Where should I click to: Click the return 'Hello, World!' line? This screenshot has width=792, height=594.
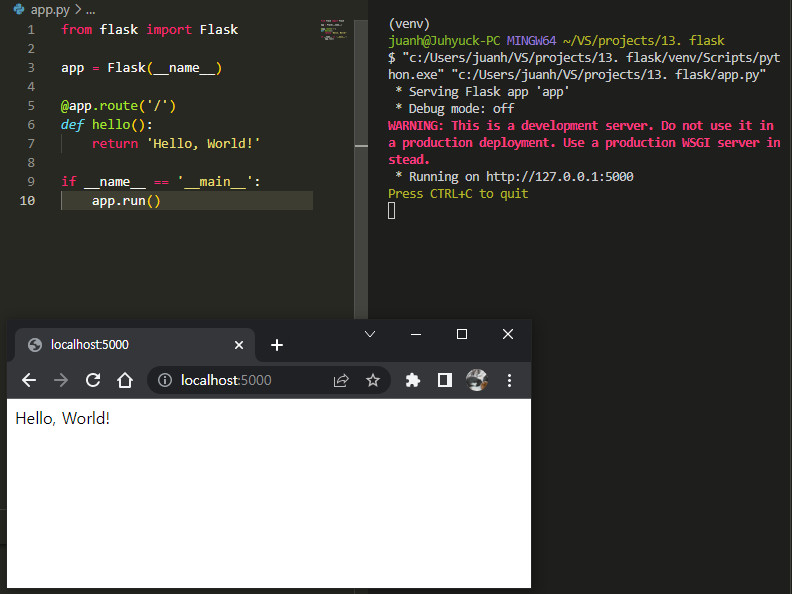pos(176,144)
